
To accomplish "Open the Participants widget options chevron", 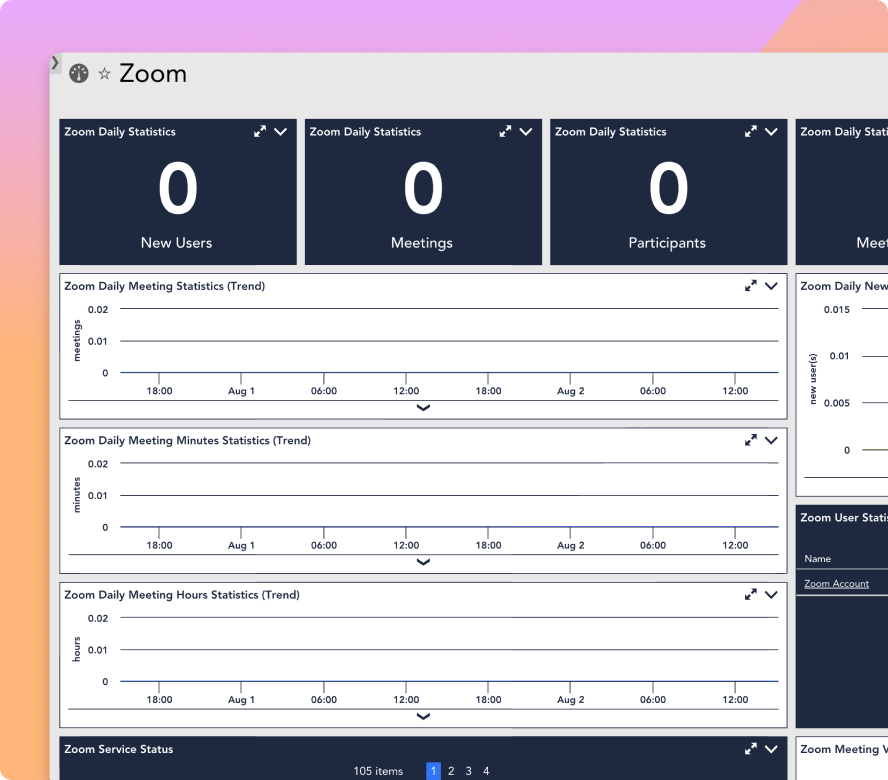I will coord(771,131).
